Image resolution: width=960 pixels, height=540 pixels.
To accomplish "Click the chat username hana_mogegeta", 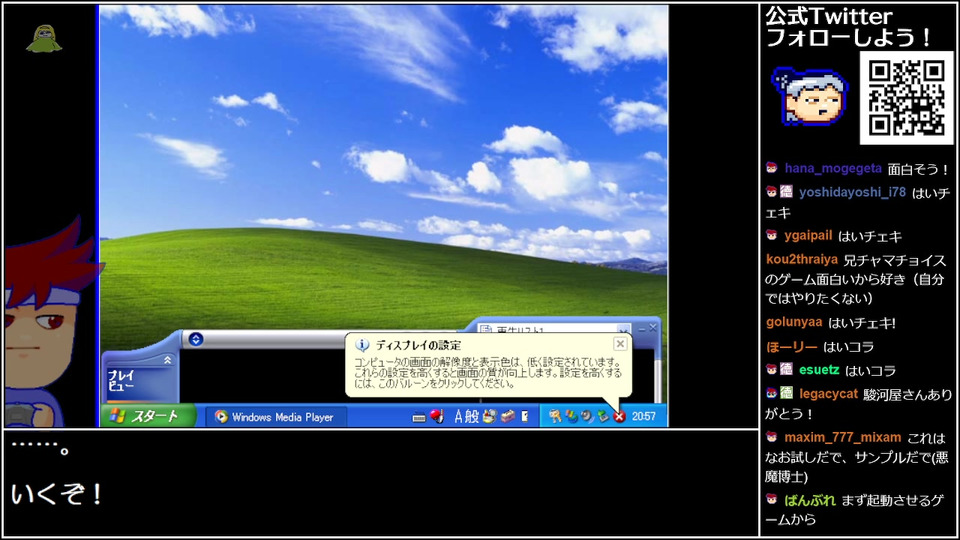I will coord(833,168).
